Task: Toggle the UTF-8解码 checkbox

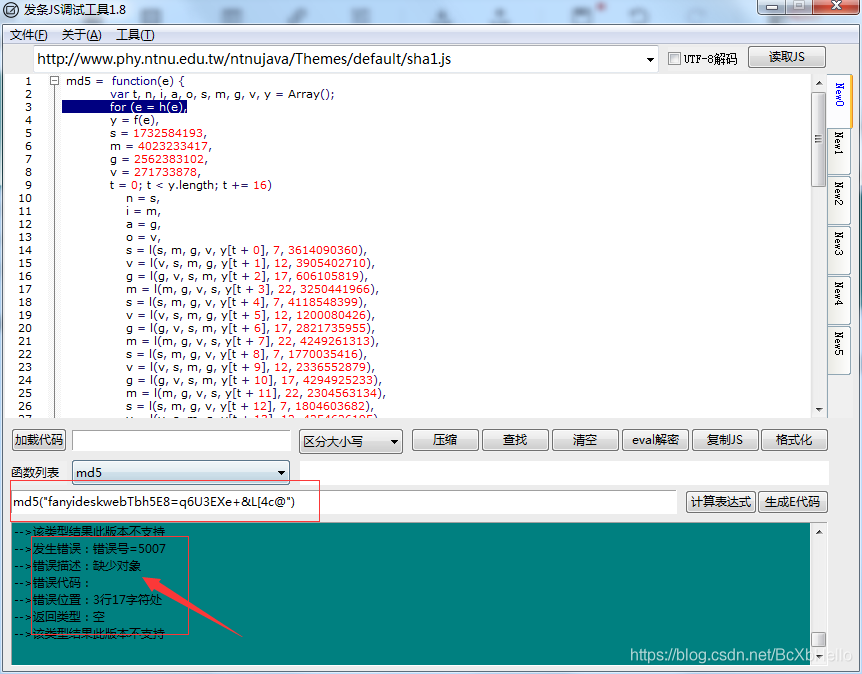Action: pos(674,58)
